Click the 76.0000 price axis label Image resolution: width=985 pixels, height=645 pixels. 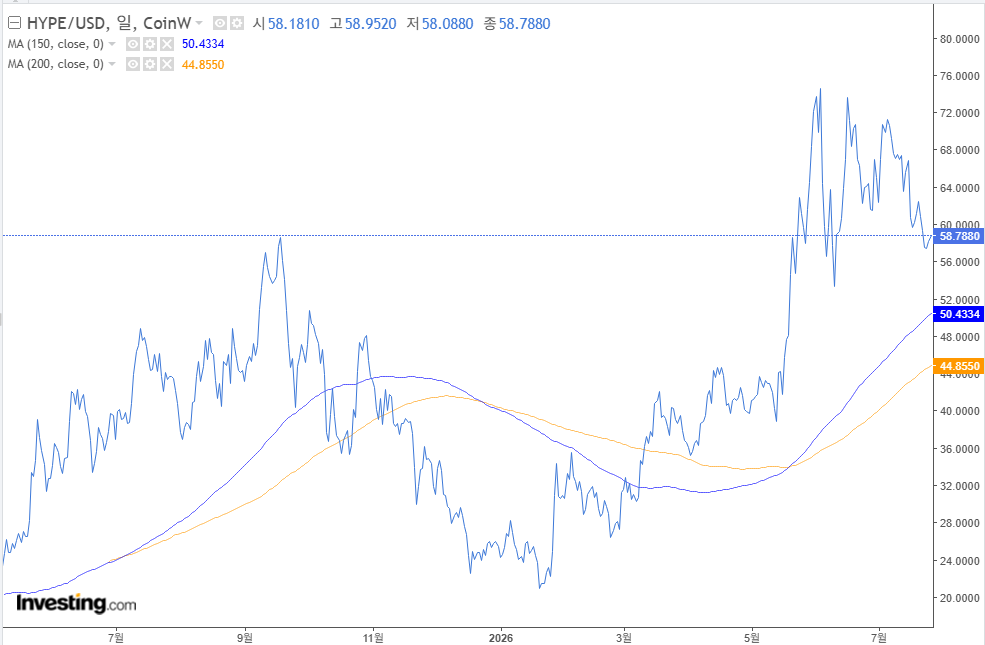click(959, 76)
